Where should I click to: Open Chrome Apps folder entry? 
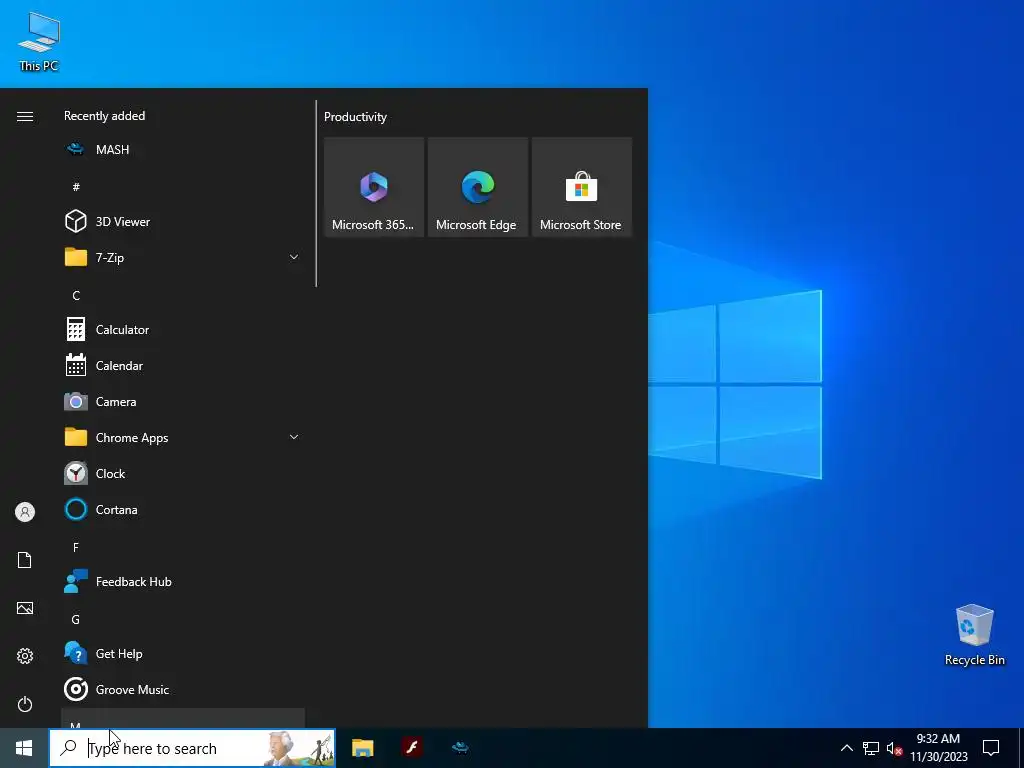pyautogui.click(x=183, y=438)
